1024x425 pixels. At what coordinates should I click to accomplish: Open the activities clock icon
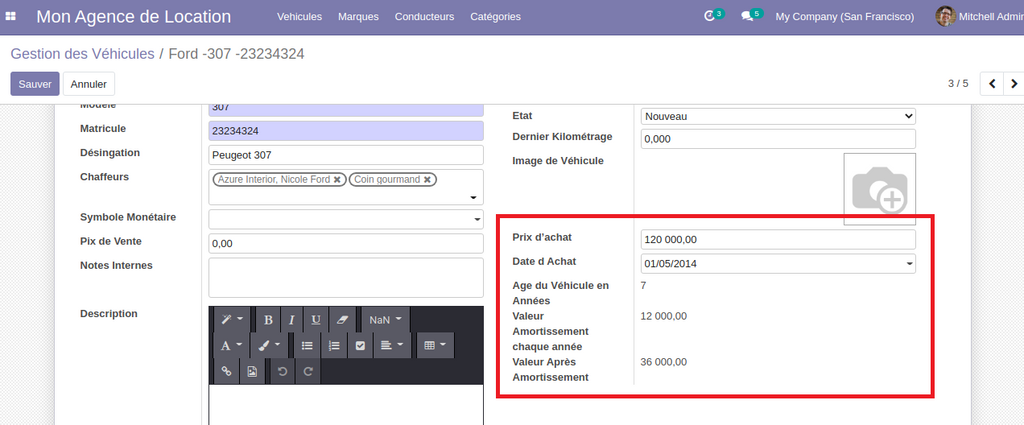click(711, 16)
